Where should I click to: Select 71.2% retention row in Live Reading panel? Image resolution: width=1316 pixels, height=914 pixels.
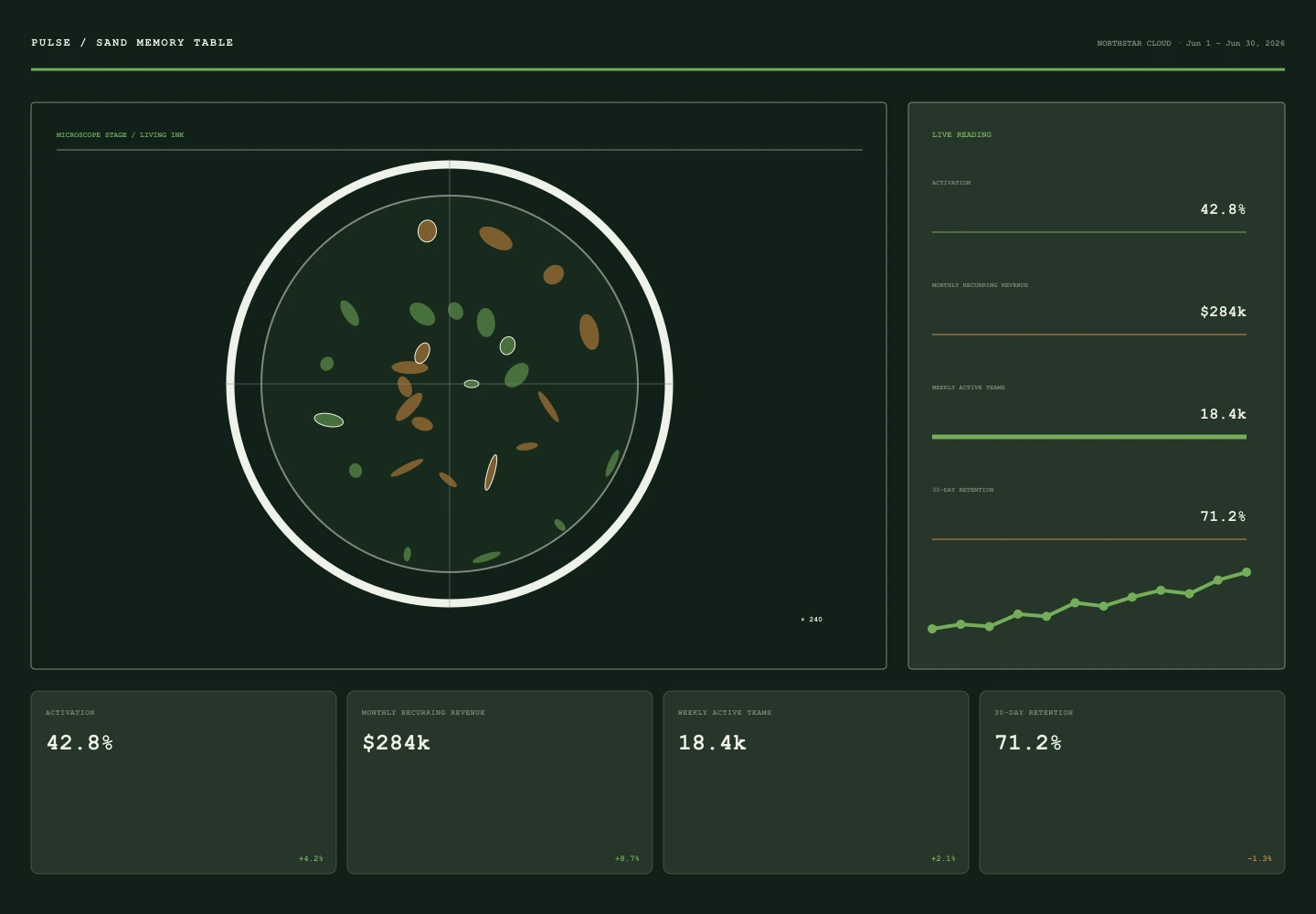(x=1089, y=513)
